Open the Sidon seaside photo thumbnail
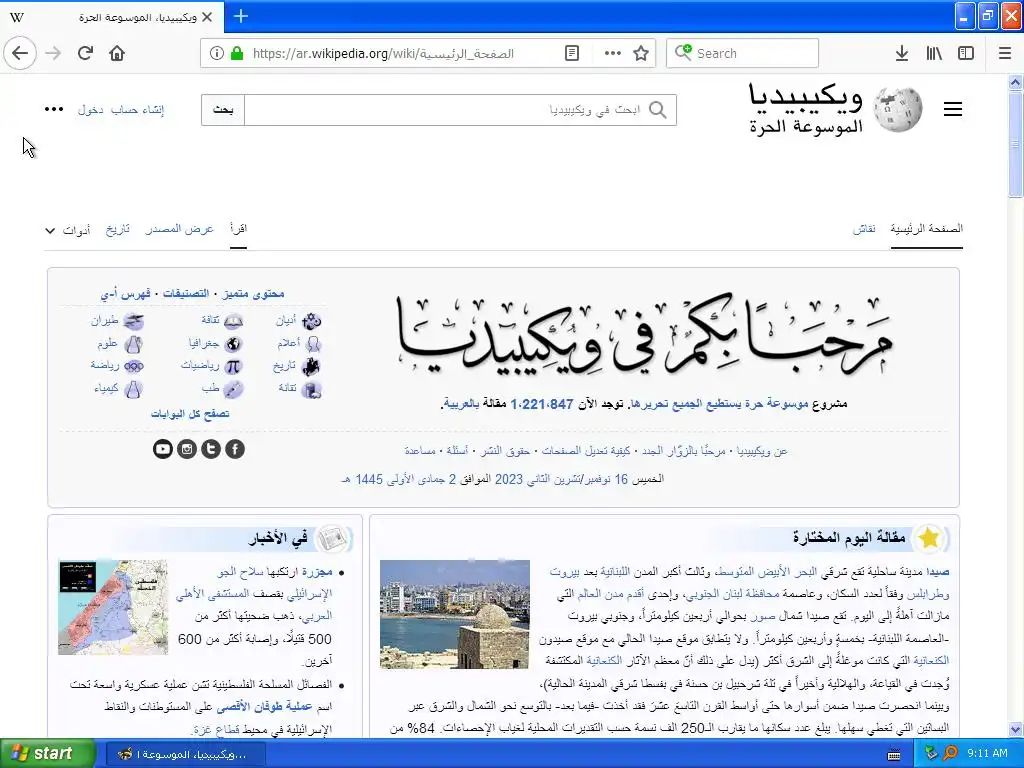This screenshot has height=768, width=1024. click(455, 614)
